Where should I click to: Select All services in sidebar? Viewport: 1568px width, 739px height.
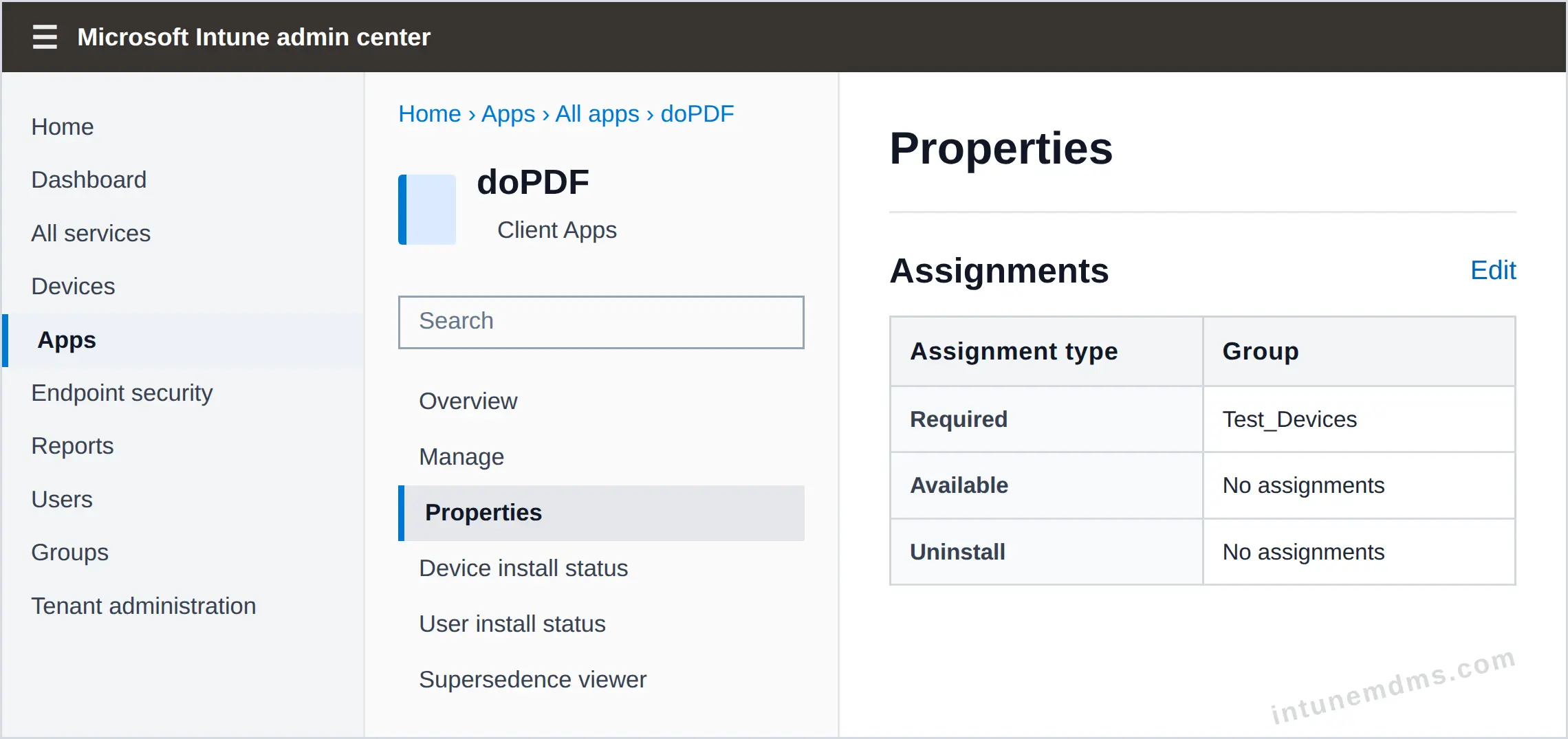[x=91, y=234]
